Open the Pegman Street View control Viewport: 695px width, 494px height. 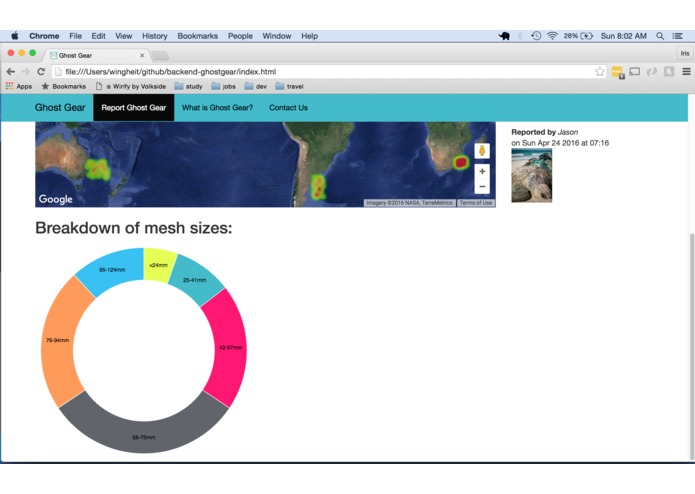pos(482,151)
